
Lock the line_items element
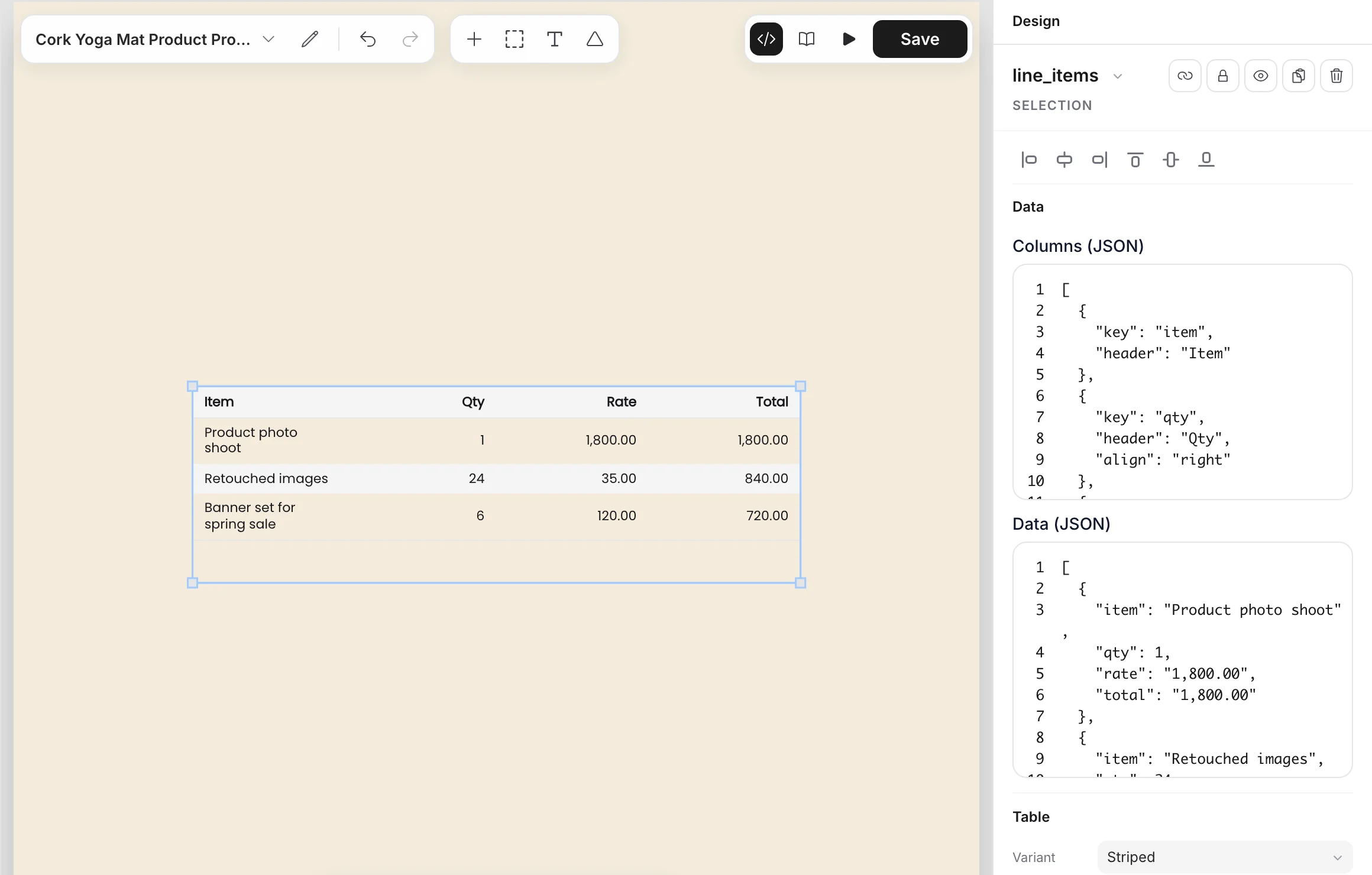tap(1223, 76)
